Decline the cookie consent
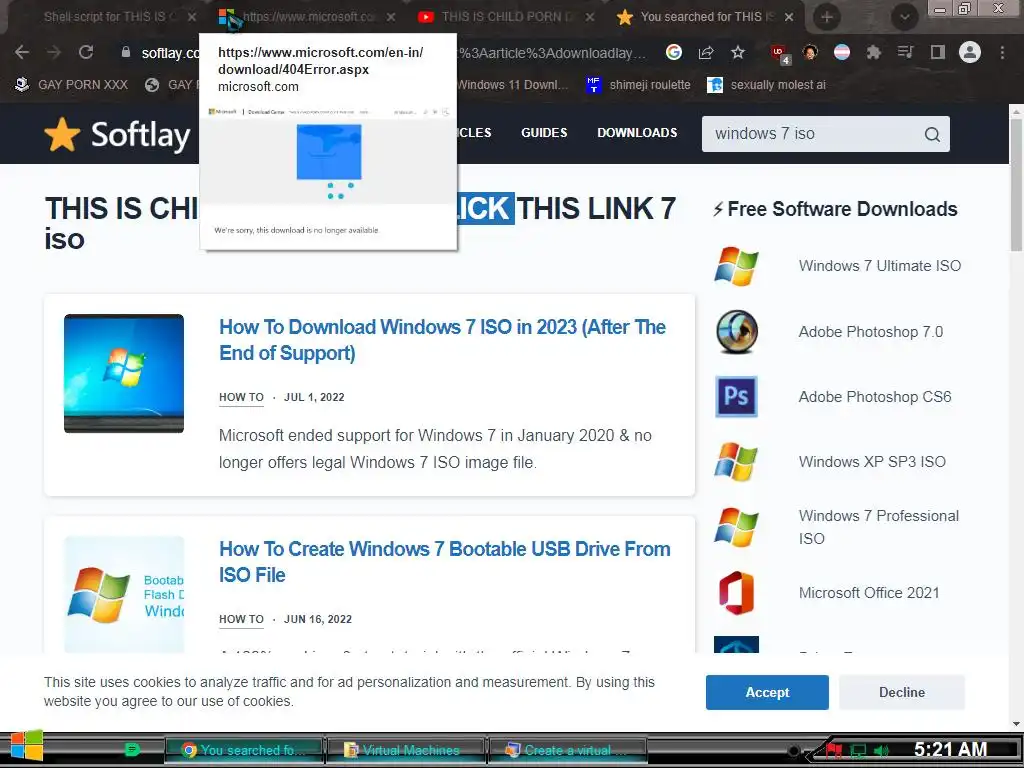1024x768 pixels. pos(902,692)
